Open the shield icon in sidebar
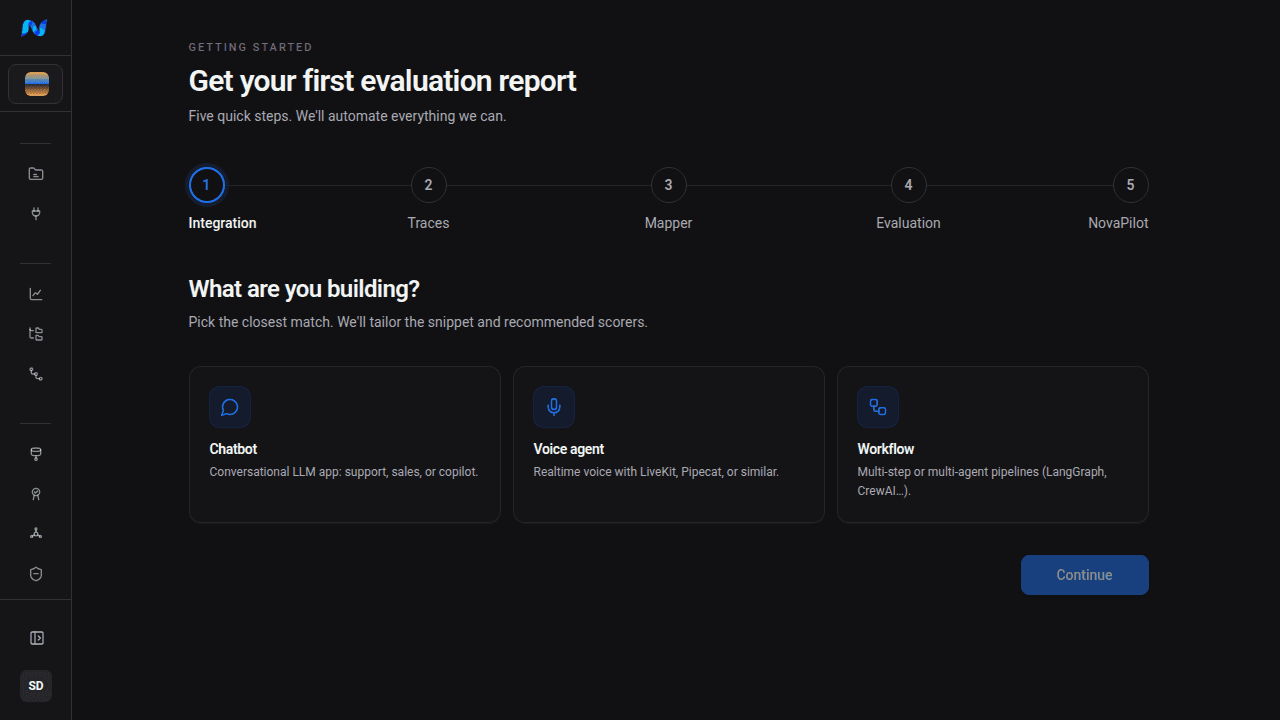1280x720 pixels. tap(36, 574)
